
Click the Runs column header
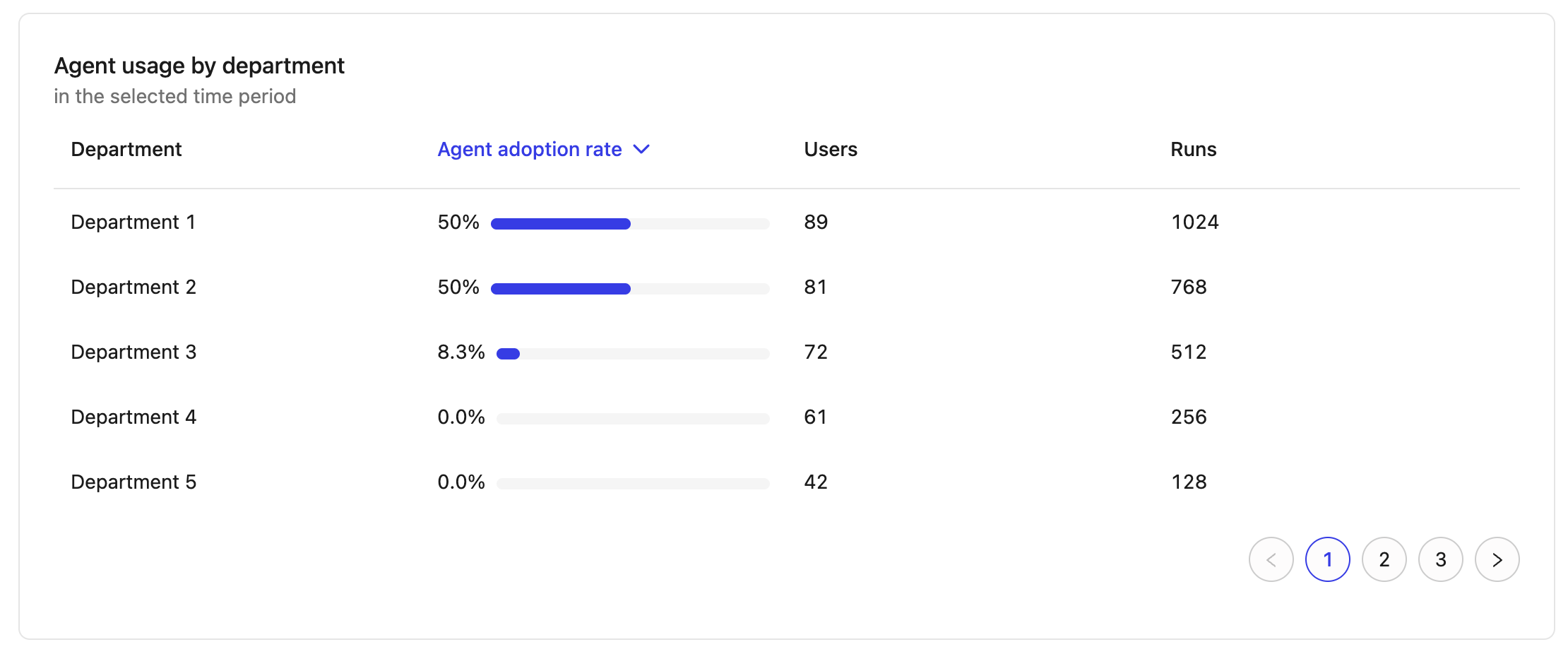[1193, 150]
